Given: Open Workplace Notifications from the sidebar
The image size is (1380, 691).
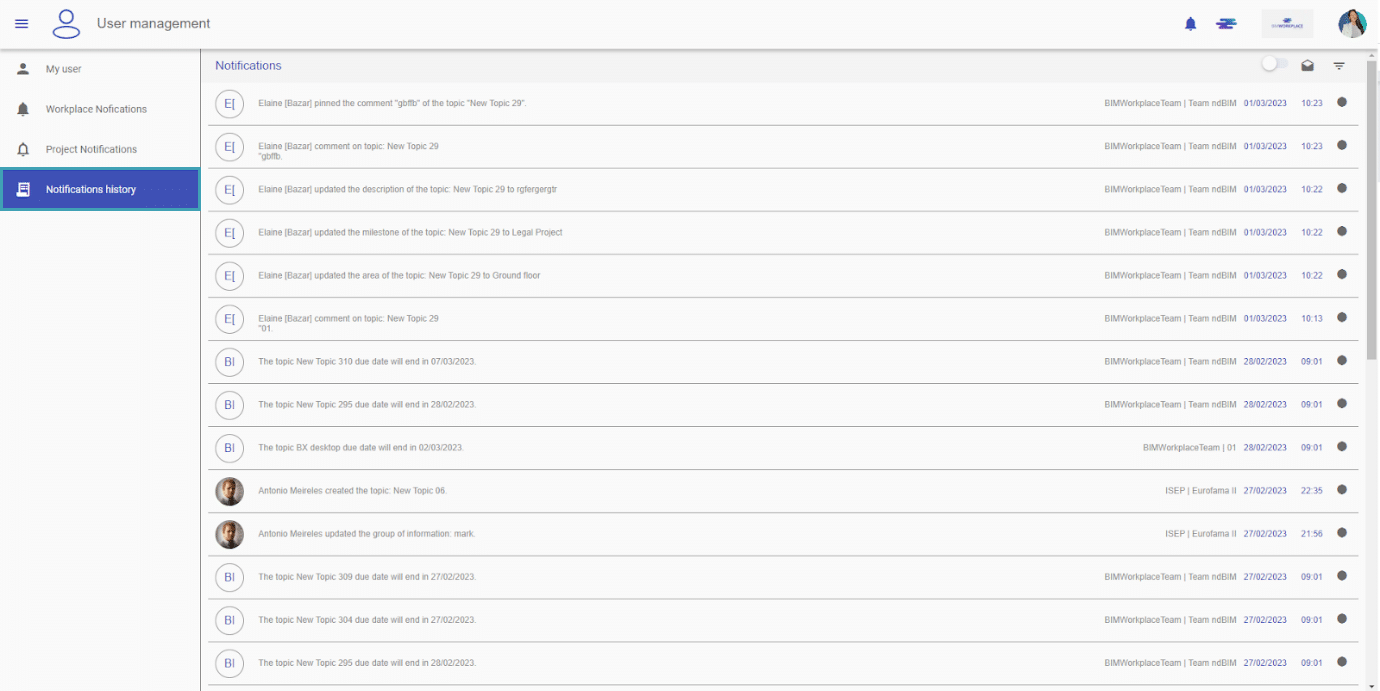Looking at the screenshot, I should [100, 109].
